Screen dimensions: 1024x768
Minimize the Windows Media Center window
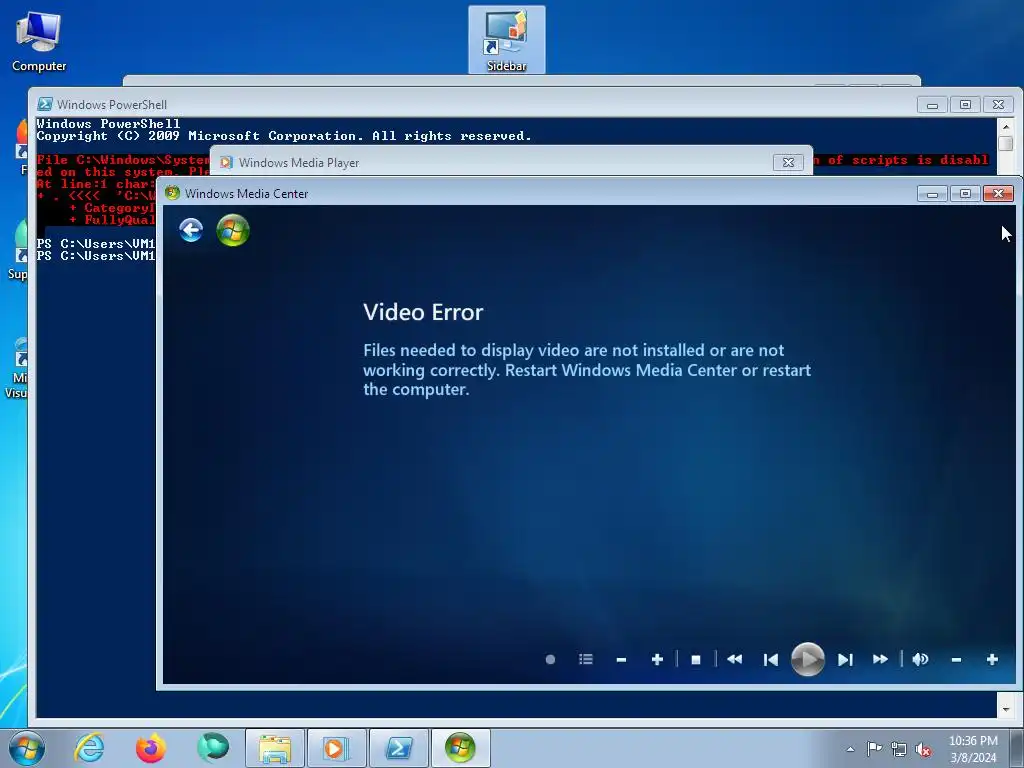tap(933, 193)
